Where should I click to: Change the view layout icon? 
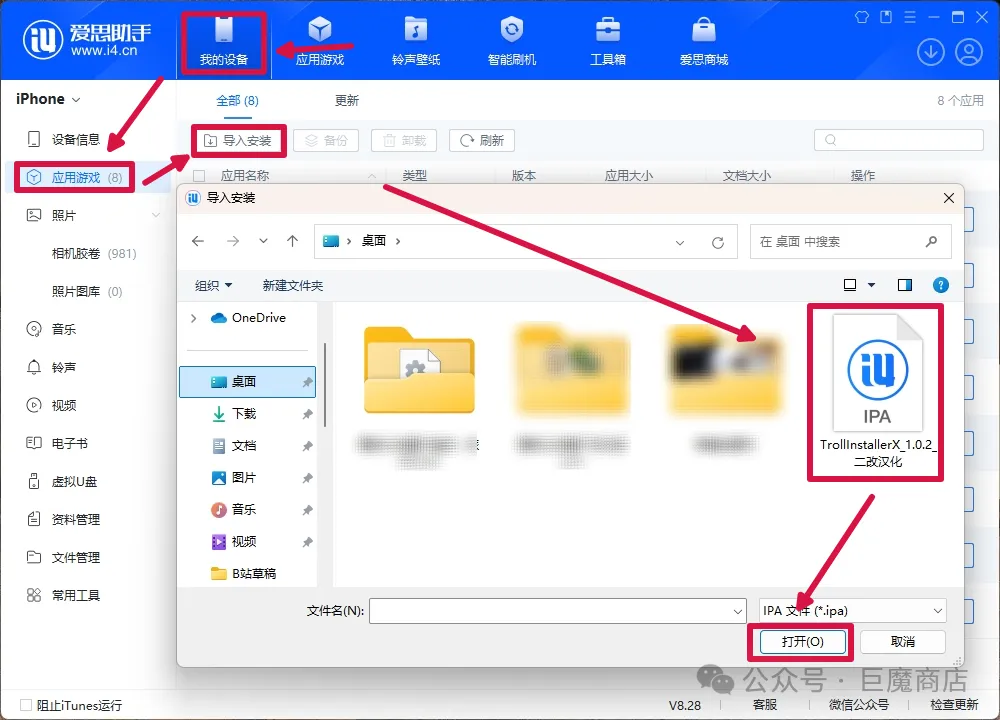click(849, 285)
